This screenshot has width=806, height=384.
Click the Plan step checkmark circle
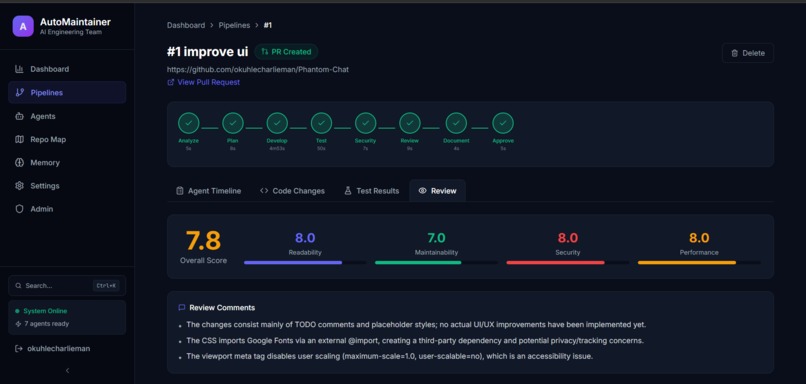point(233,123)
